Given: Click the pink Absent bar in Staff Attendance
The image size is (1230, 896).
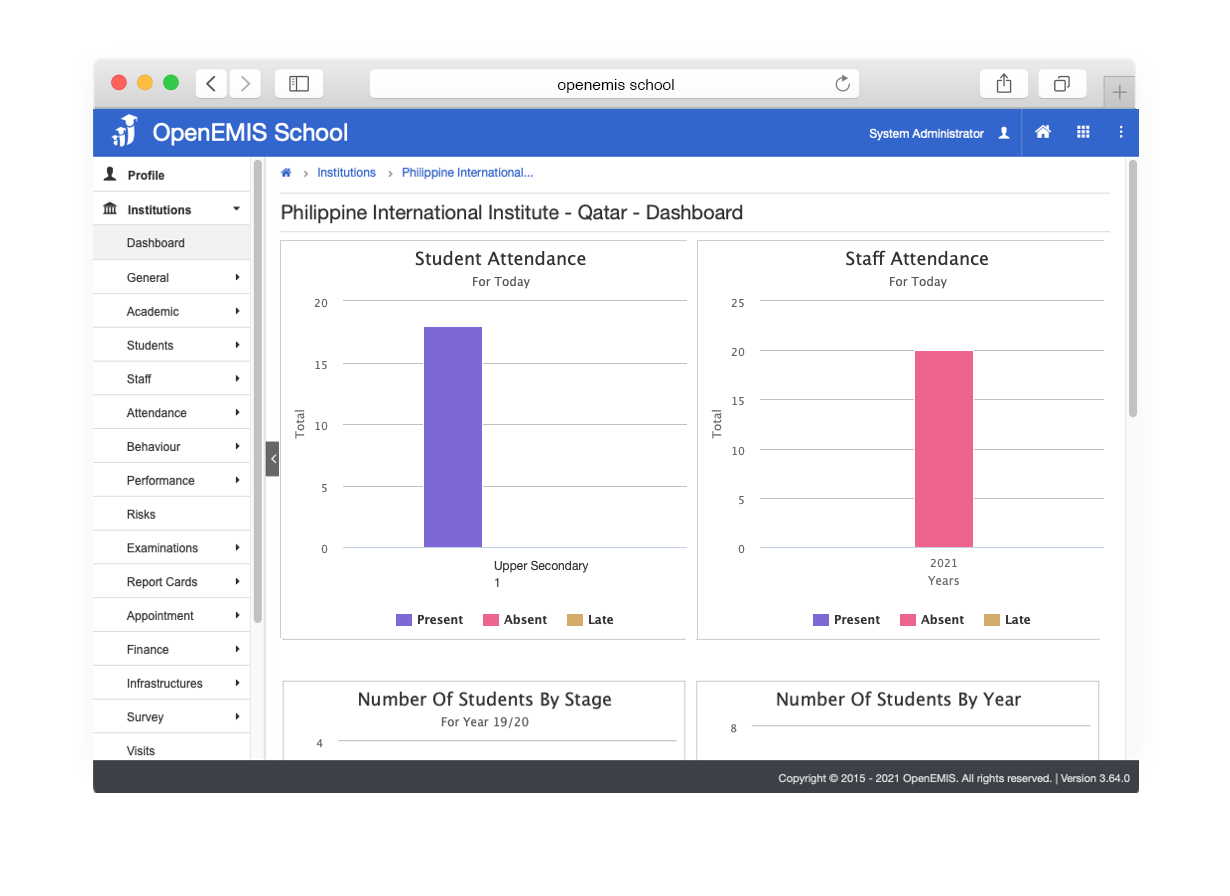Looking at the screenshot, I should coord(944,449).
